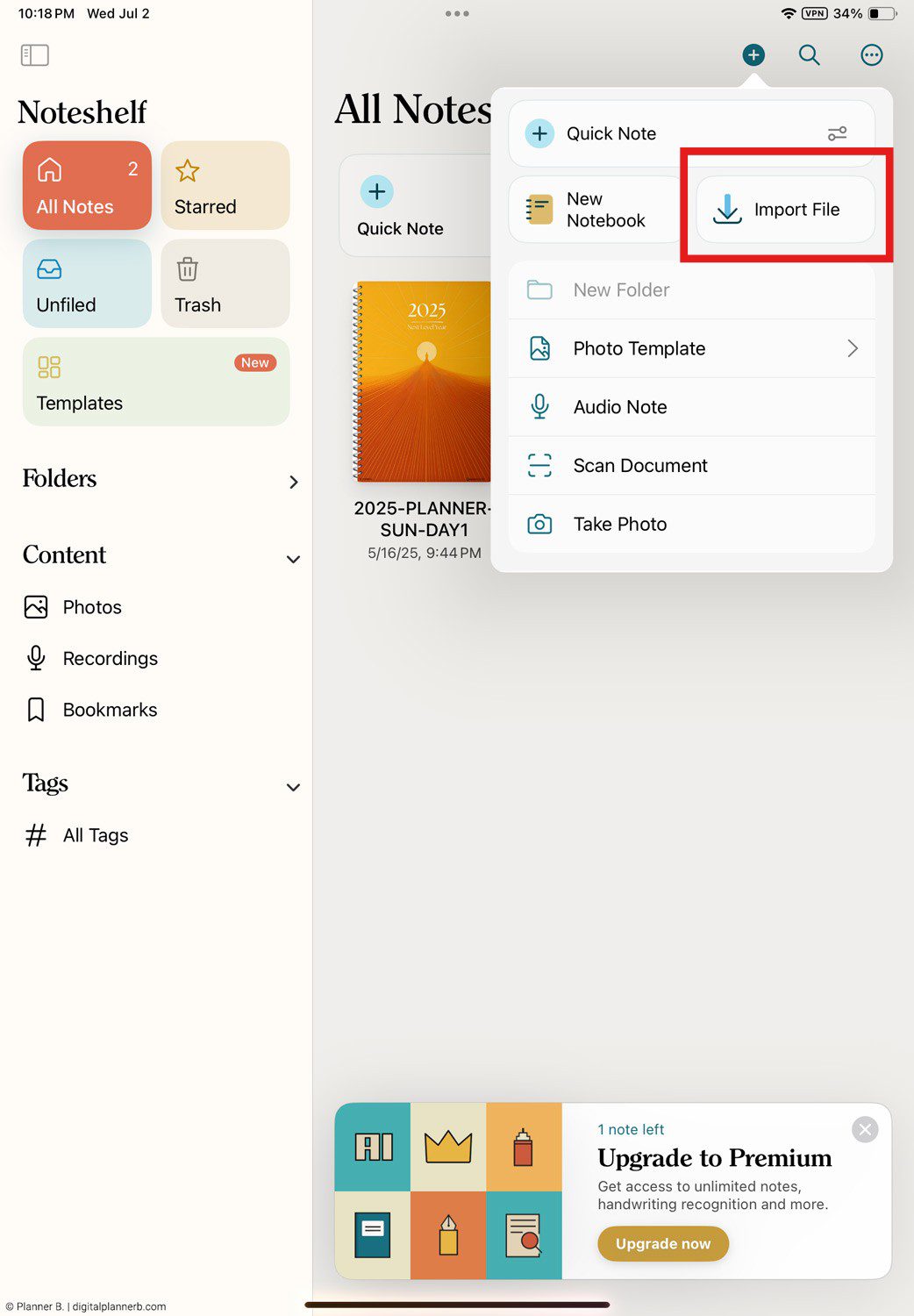Expand Photo Template submenu chevron
914x1316 pixels.
[x=853, y=348]
